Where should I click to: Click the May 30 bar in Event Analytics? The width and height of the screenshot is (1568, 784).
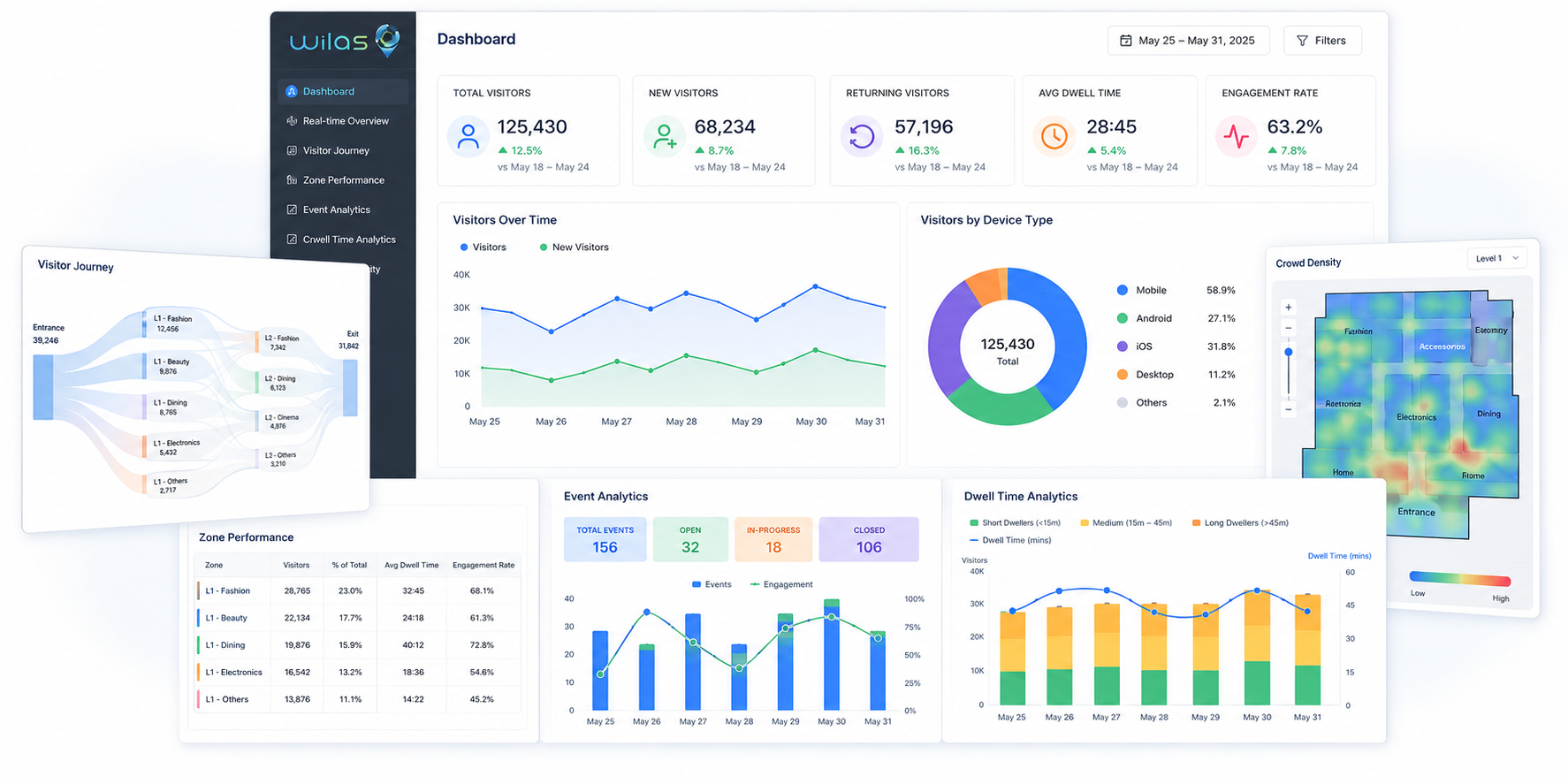pos(832,654)
